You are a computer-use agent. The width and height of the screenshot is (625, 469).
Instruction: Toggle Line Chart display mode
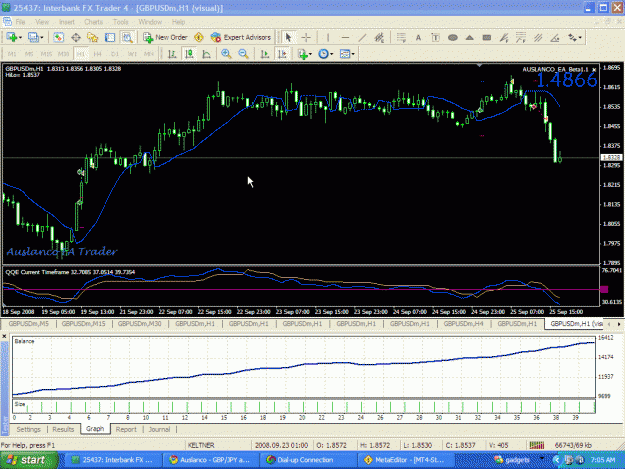(x=206, y=54)
